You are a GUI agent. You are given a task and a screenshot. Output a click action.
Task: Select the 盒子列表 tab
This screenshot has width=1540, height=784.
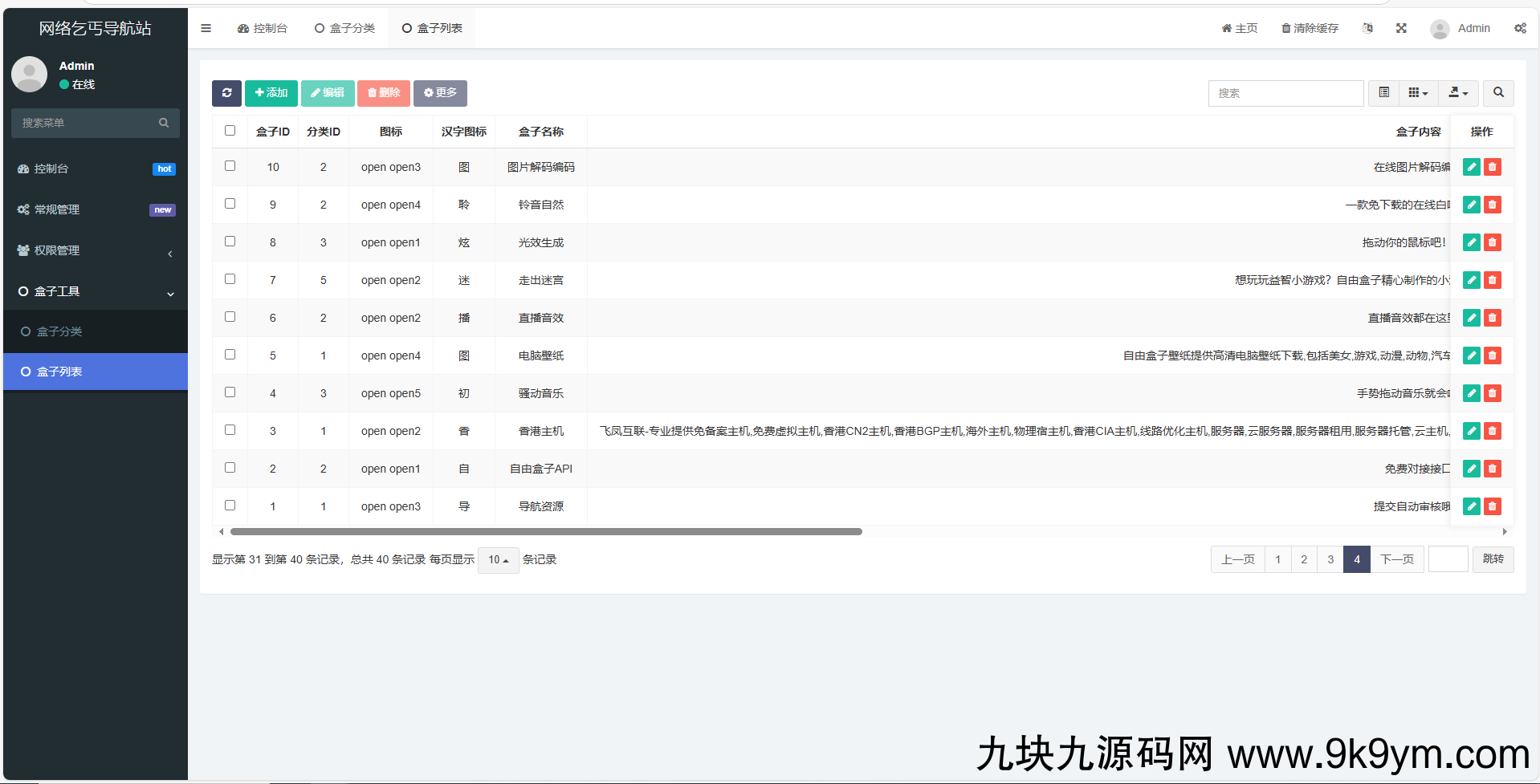[x=432, y=28]
